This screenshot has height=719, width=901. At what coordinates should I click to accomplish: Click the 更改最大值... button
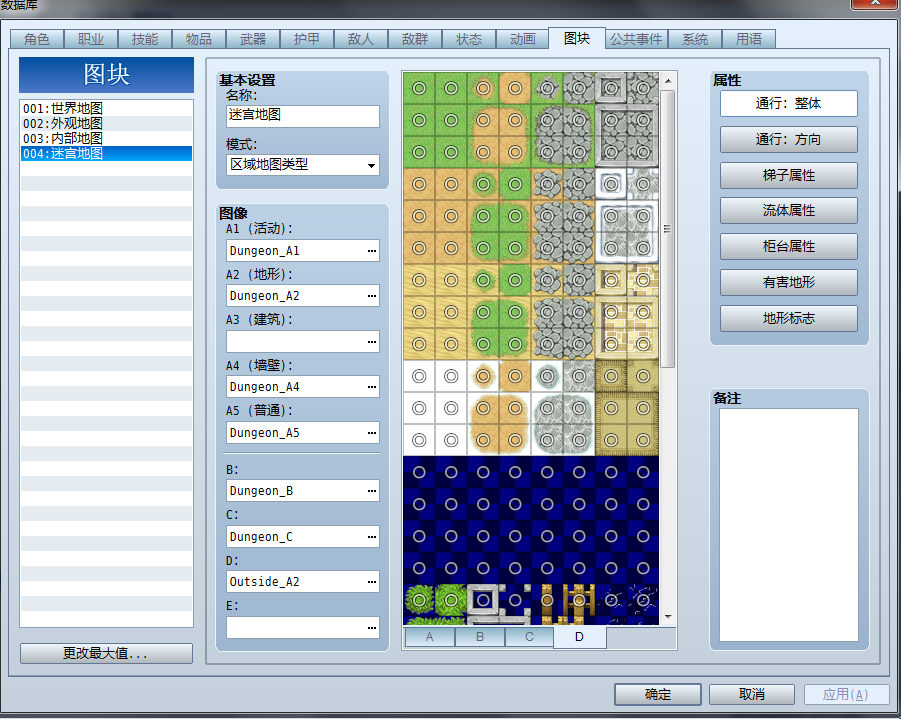tap(106, 653)
